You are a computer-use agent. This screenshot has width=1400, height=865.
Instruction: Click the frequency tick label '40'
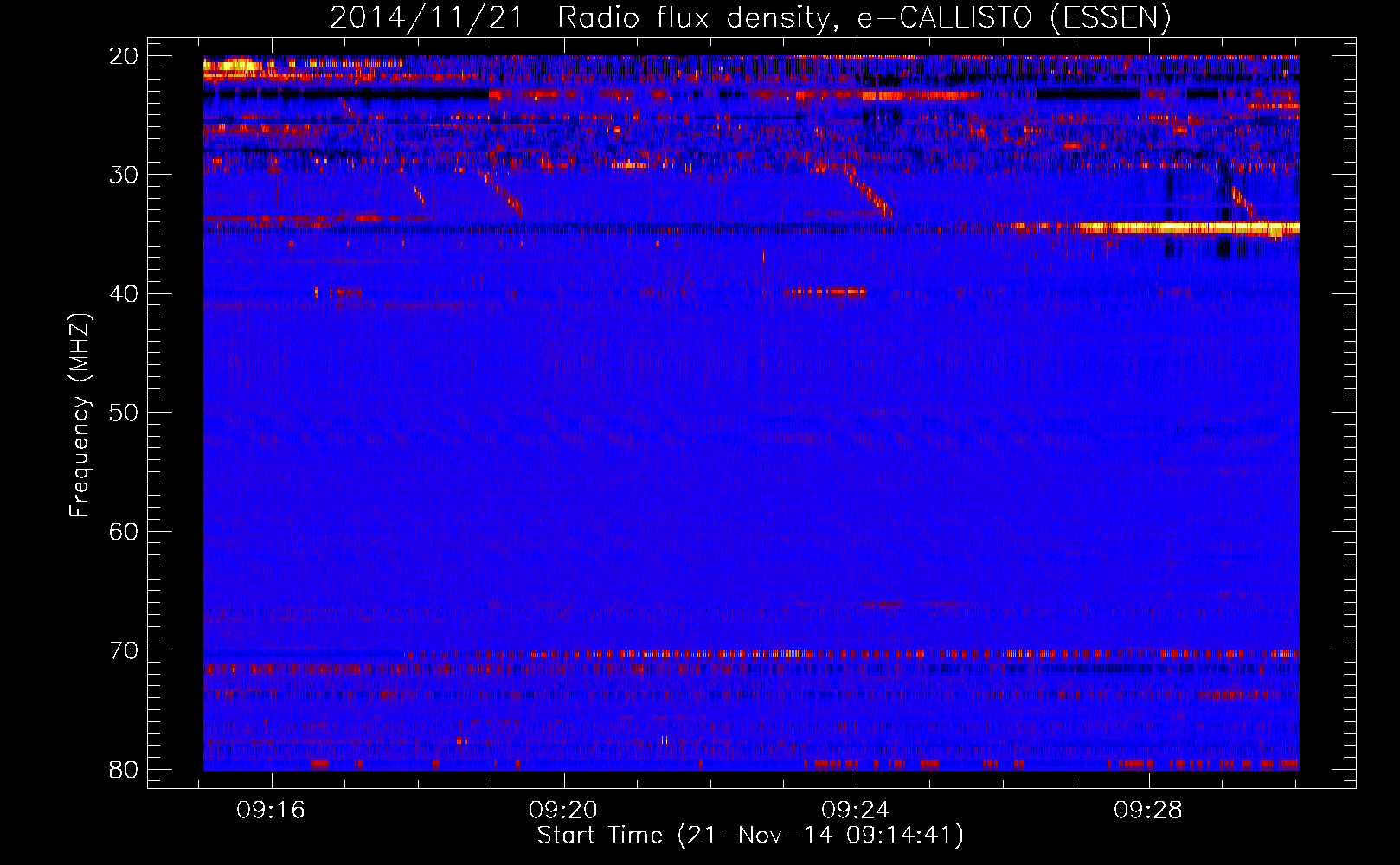coord(124,294)
